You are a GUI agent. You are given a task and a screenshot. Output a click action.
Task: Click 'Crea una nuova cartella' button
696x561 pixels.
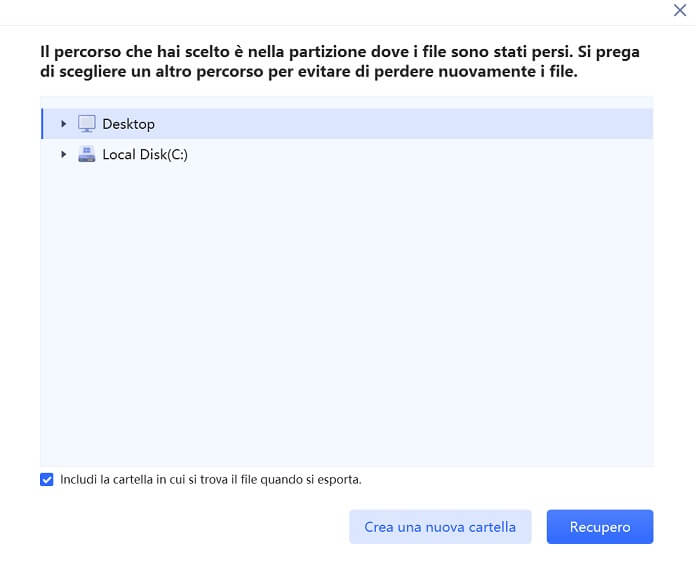point(440,527)
